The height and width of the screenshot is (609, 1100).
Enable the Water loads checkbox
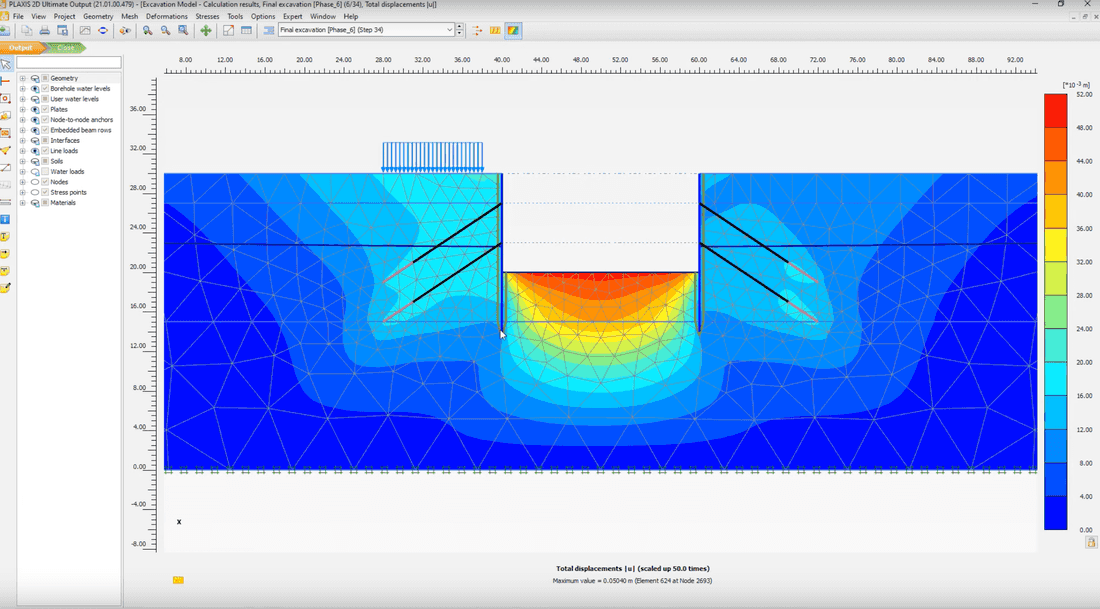45,171
